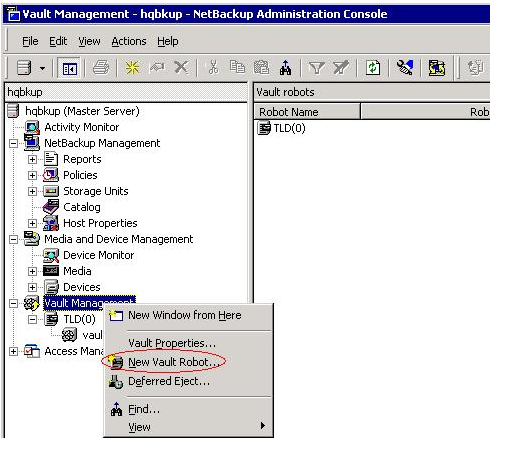The image size is (509, 451).
Task: Click the Robot Name column header
Action: click(x=307, y=112)
